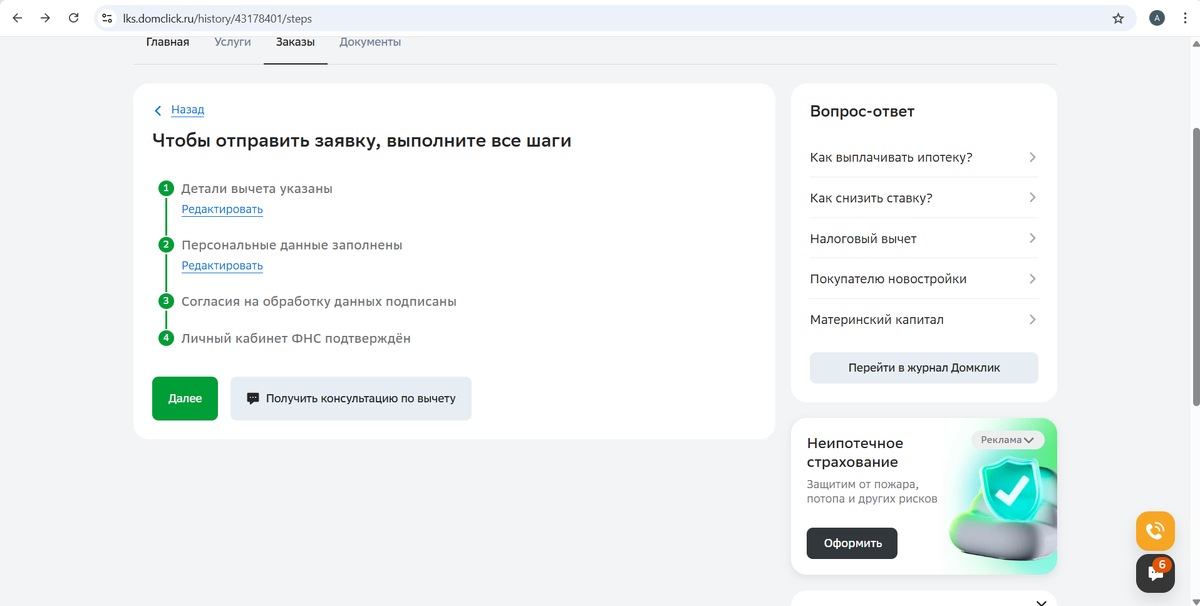Click the green step 4 circle
This screenshot has width=1200, height=606.
tap(166, 338)
